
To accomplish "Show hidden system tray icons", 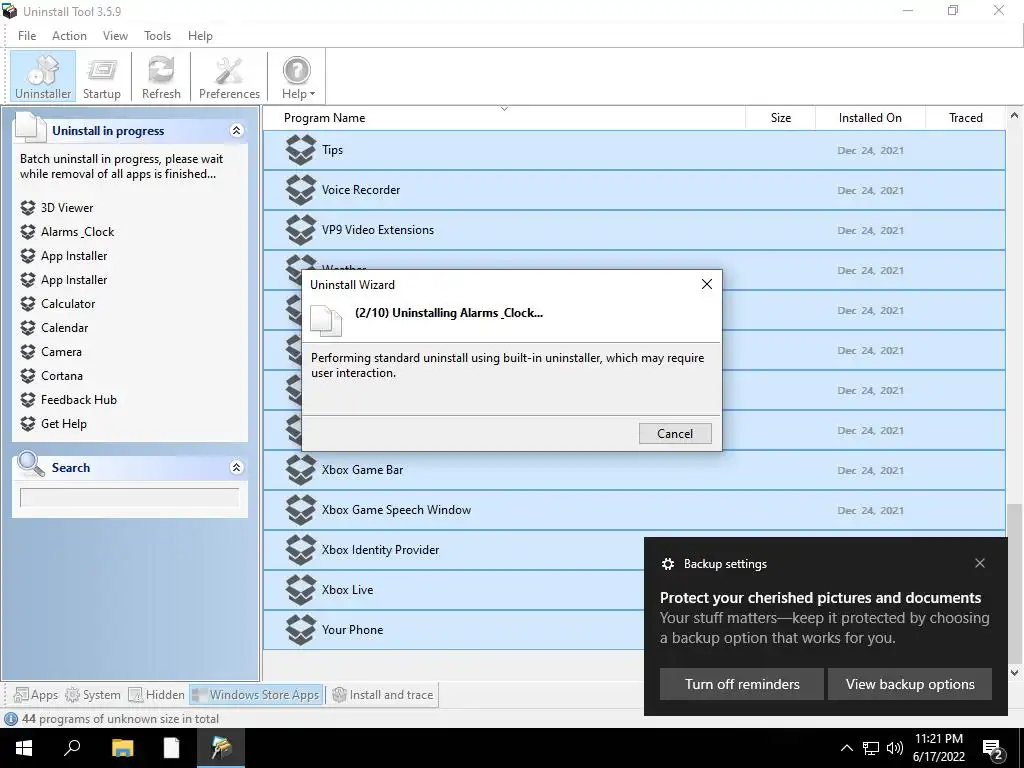I will pos(846,748).
